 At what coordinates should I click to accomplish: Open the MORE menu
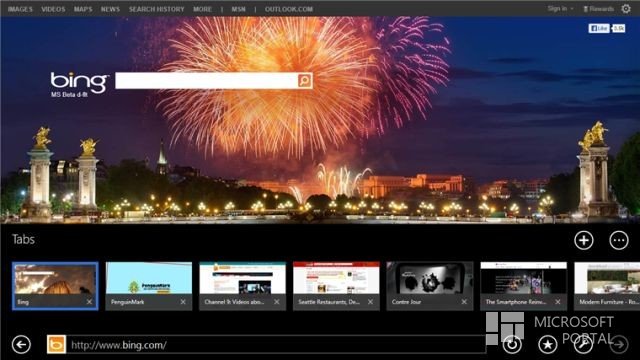coord(202,9)
